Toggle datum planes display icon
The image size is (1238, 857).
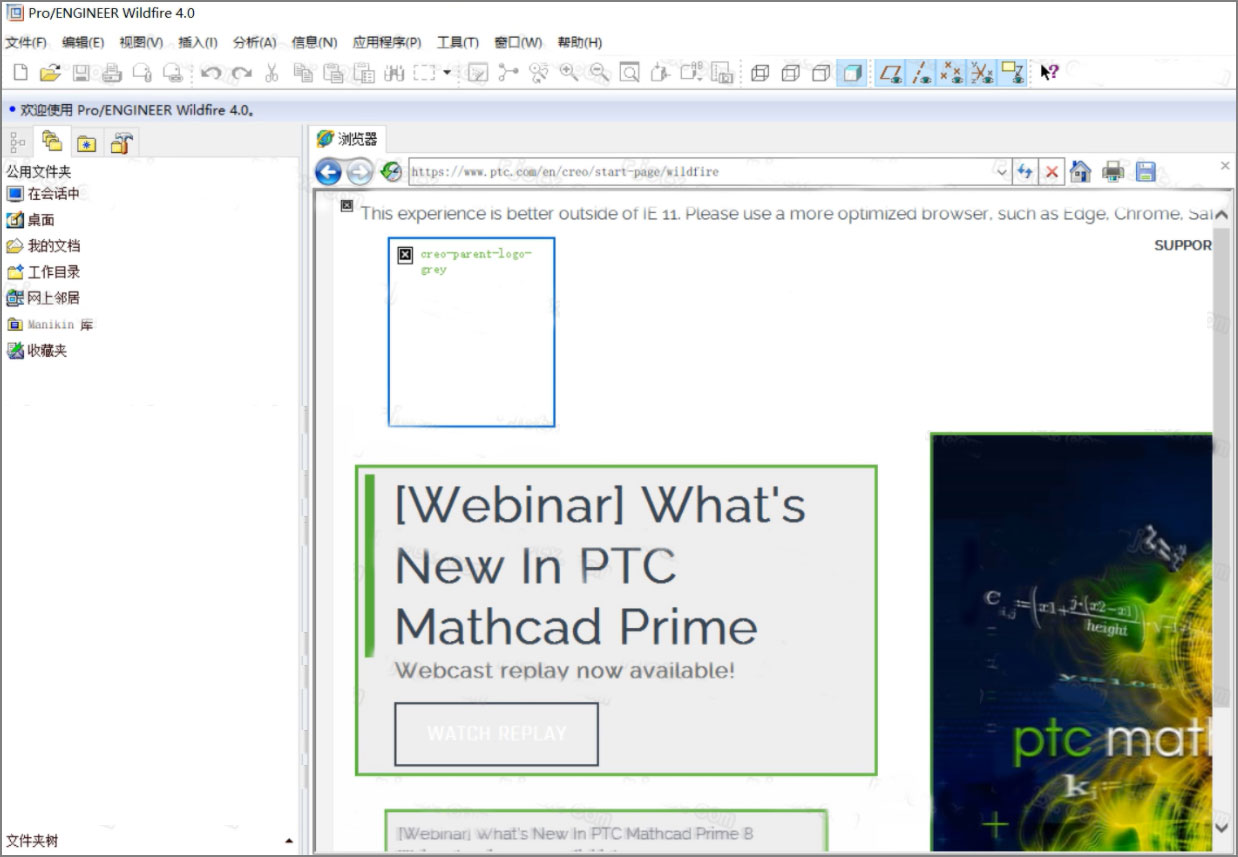tap(890, 73)
